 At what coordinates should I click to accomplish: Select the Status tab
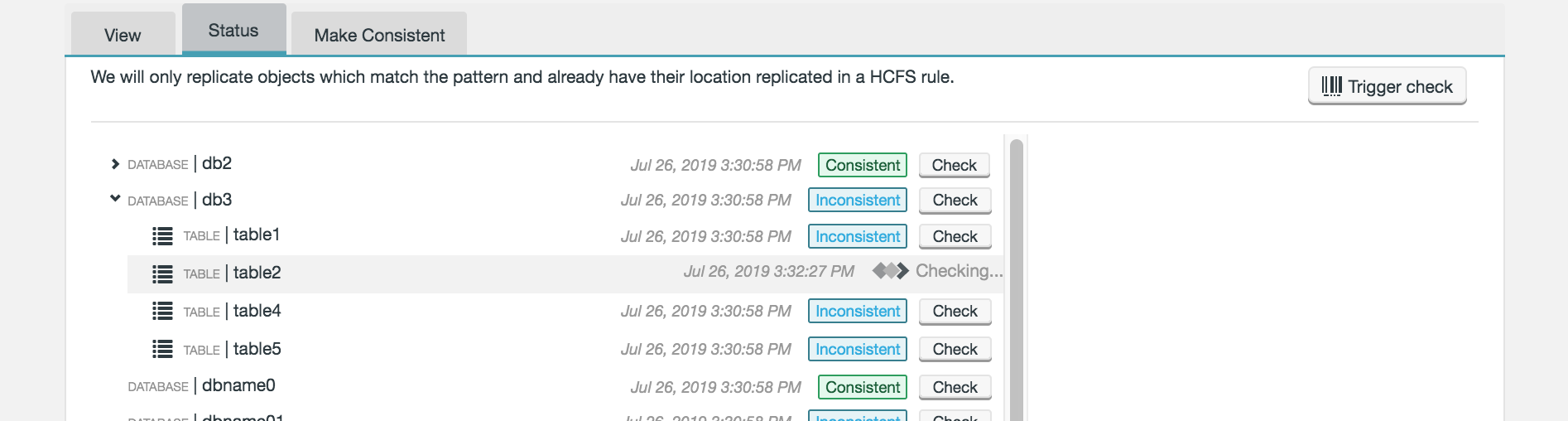tap(233, 31)
